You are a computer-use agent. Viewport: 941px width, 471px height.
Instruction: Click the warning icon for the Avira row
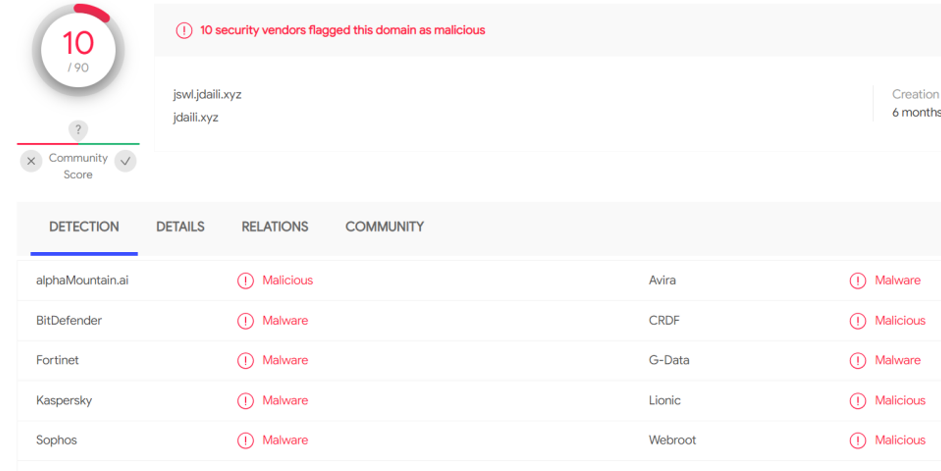tap(857, 281)
